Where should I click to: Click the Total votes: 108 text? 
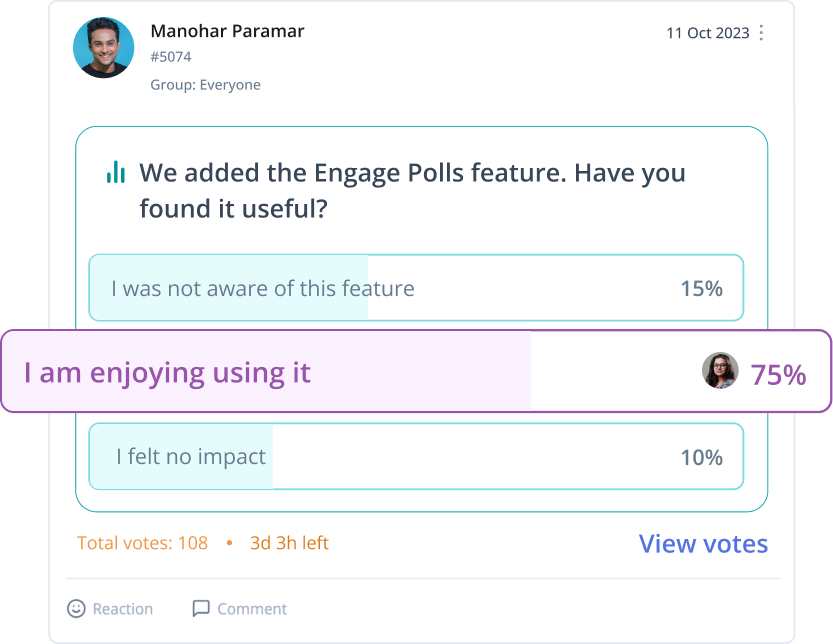pos(143,543)
